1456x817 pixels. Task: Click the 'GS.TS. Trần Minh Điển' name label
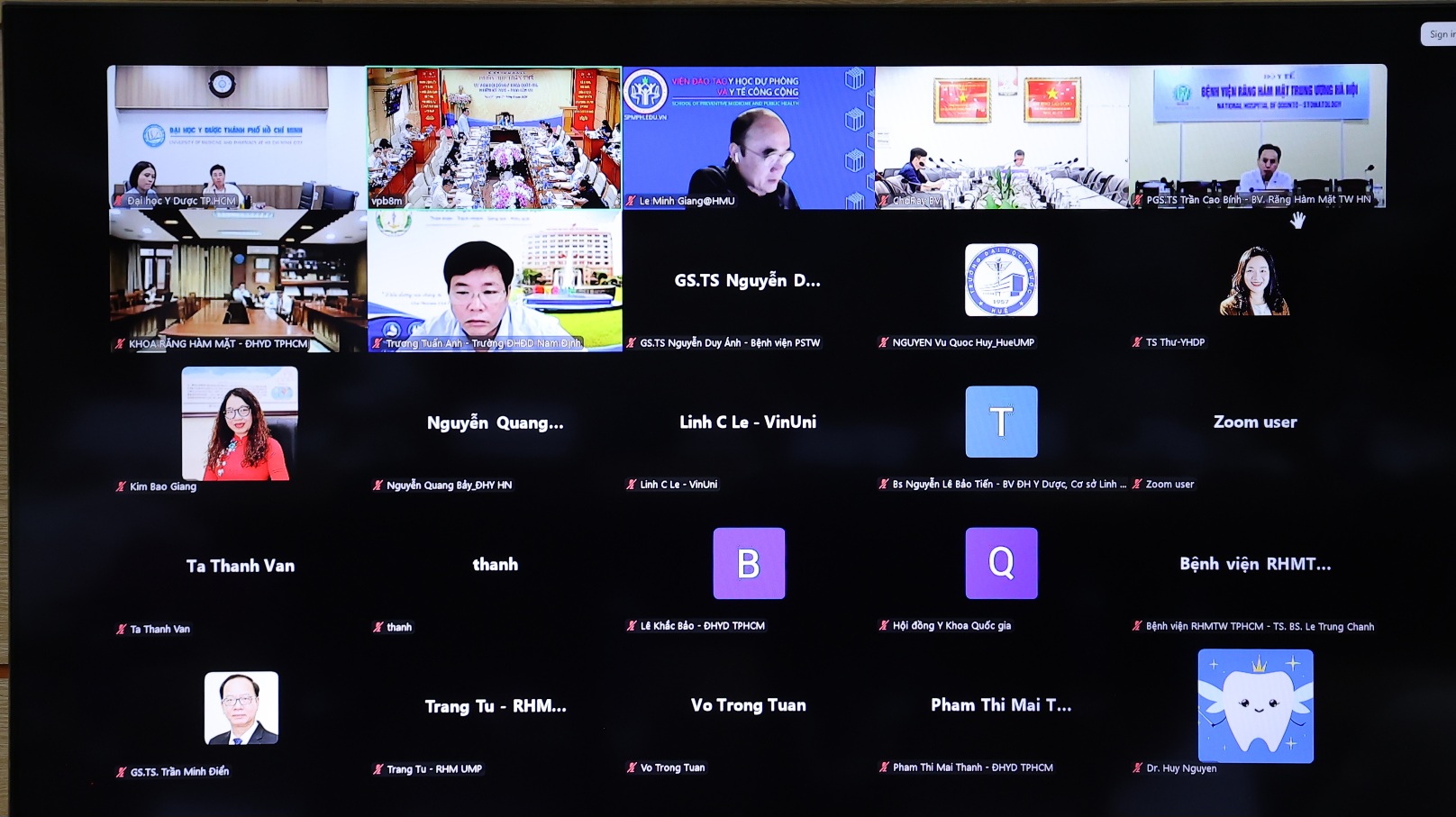point(179,772)
